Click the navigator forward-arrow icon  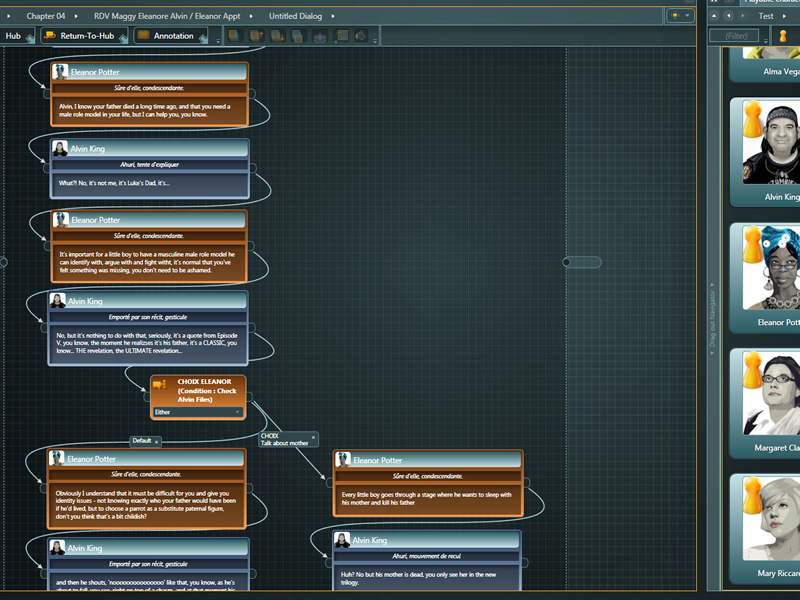[x=743, y=16]
